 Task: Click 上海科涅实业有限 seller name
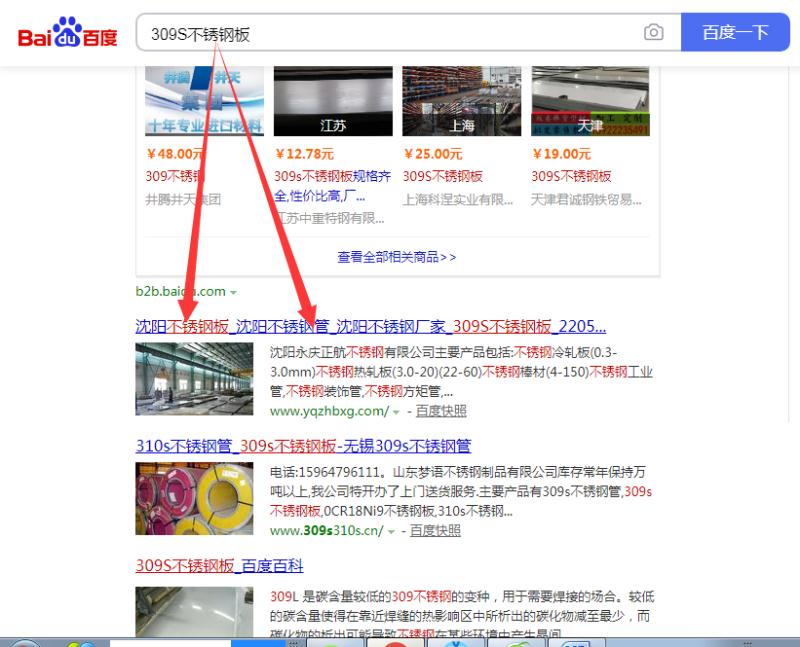tap(458, 200)
